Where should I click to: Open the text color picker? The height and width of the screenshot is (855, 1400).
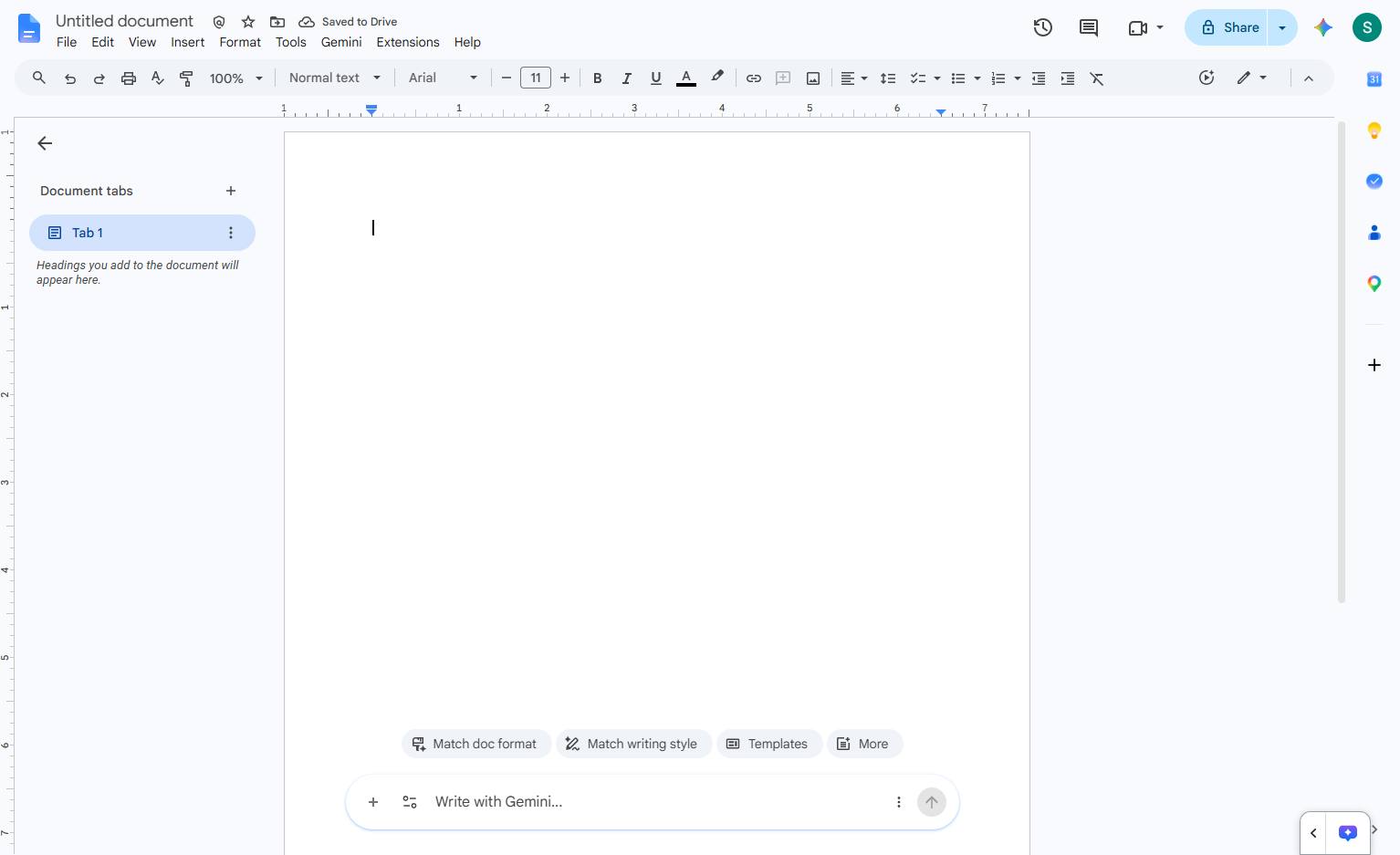tap(686, 78)
